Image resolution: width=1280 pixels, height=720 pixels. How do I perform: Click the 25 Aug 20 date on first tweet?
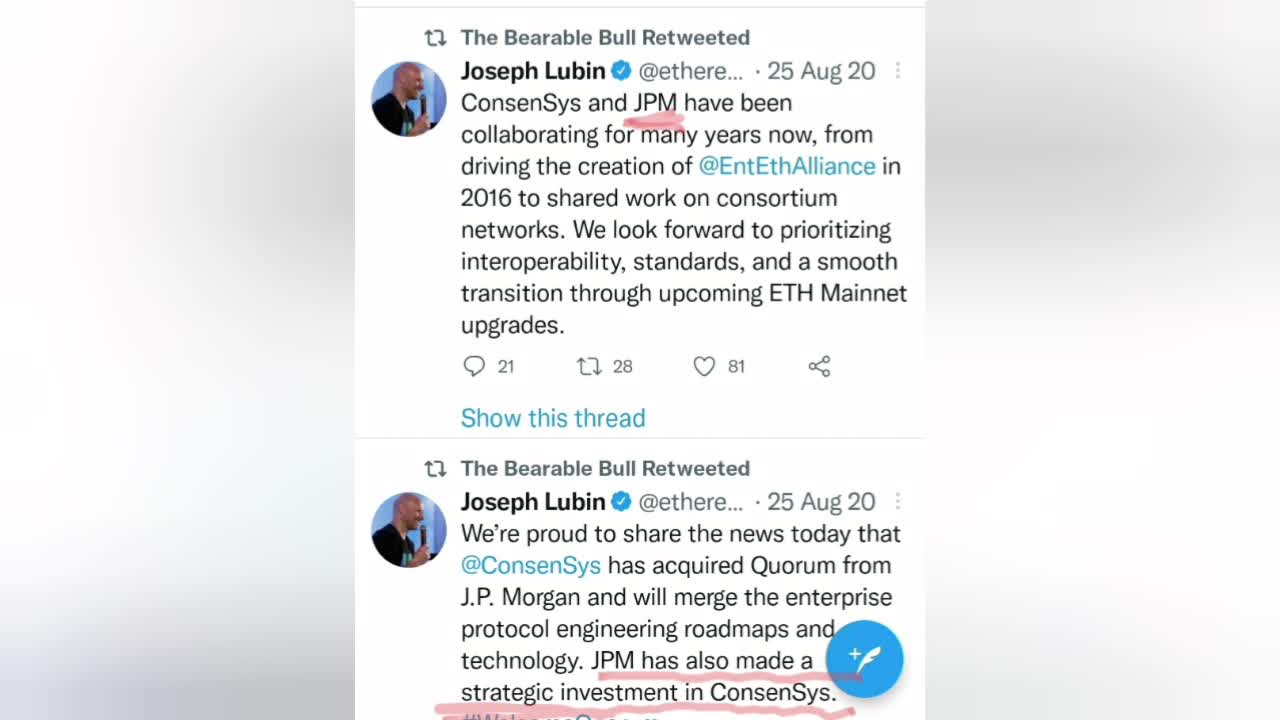click(820, 71)
